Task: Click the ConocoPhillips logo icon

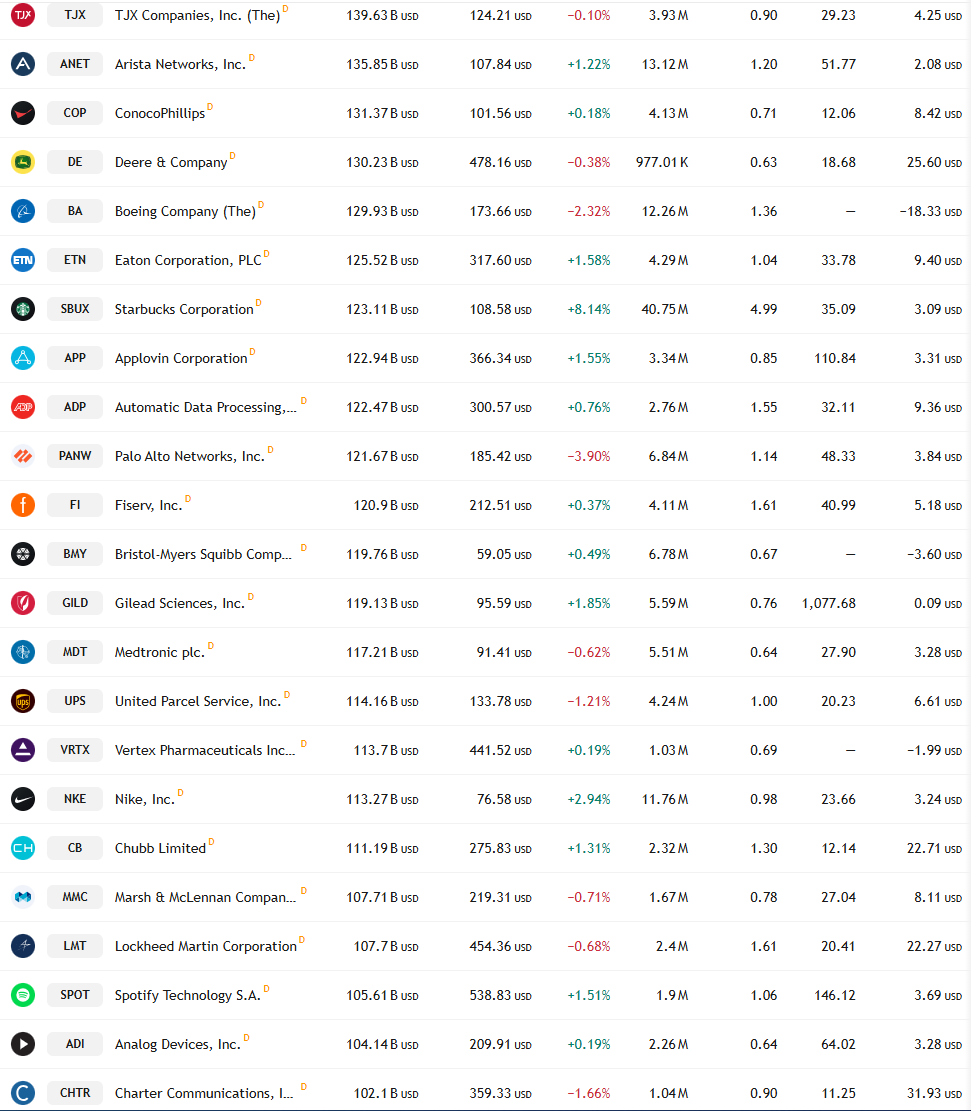Action: [23, 113]
